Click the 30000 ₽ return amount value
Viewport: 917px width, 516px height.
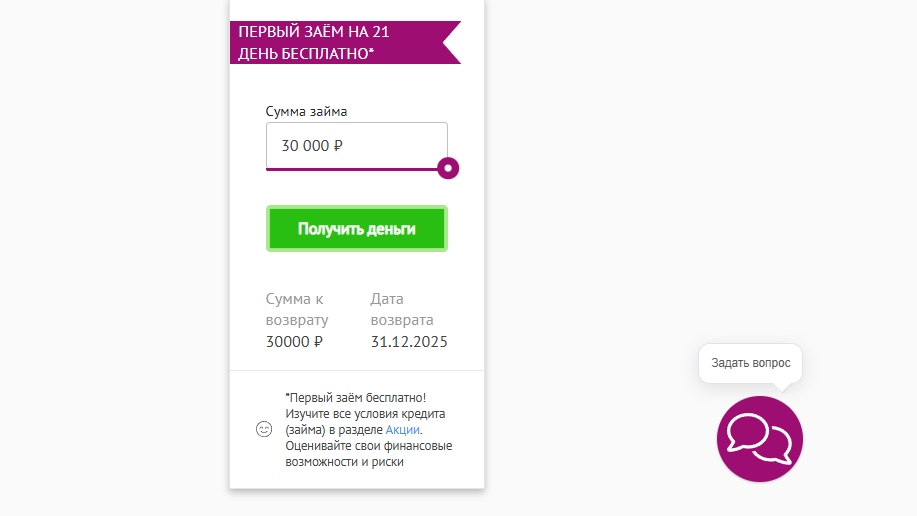[x=294, y=342]
